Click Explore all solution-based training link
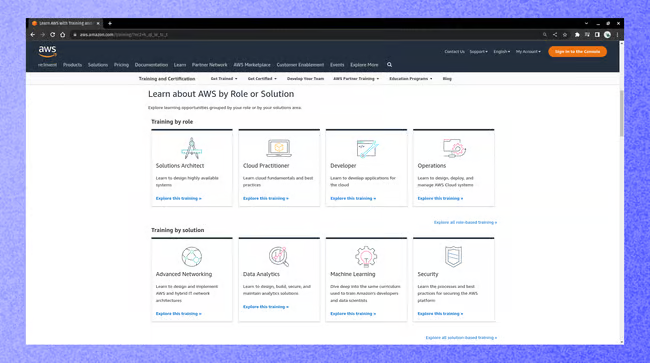 (x=461, y=338)
